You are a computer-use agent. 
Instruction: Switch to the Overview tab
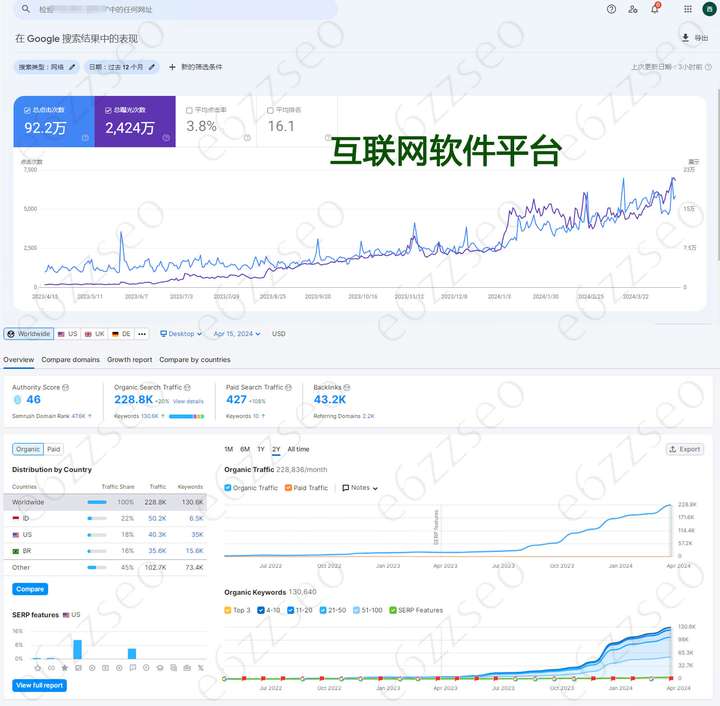click(18, 359)
